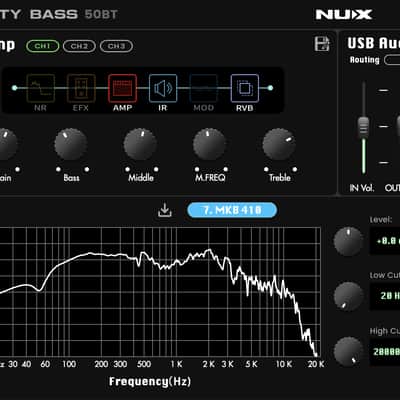The width and height of the screenshot is (400, 400).
Task: Switch to channel CH3
Action: pos(116,46)
